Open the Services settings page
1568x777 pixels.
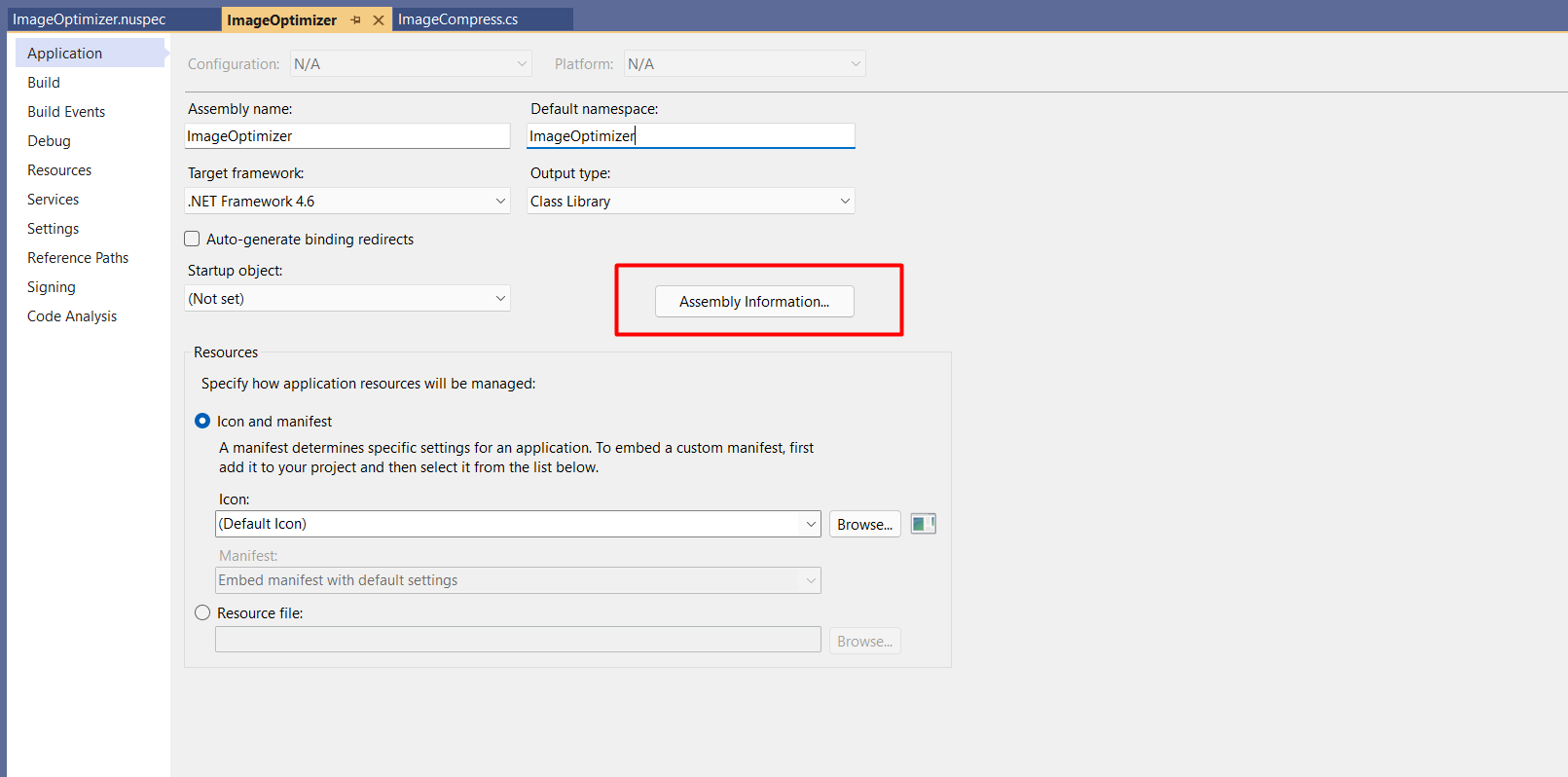(54, 200)
